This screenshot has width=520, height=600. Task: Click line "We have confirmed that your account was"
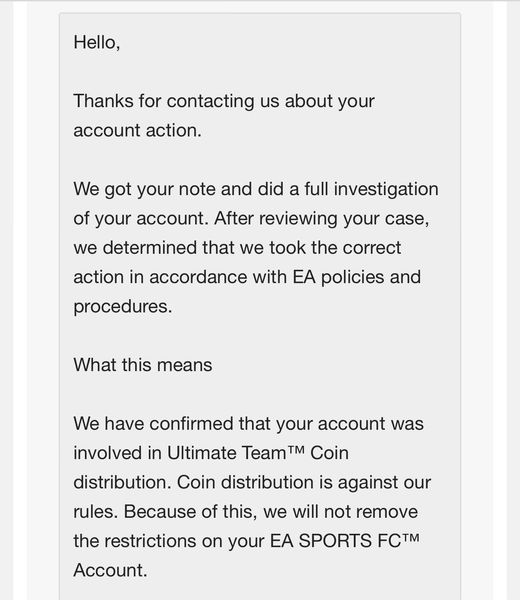pos(249,424)
